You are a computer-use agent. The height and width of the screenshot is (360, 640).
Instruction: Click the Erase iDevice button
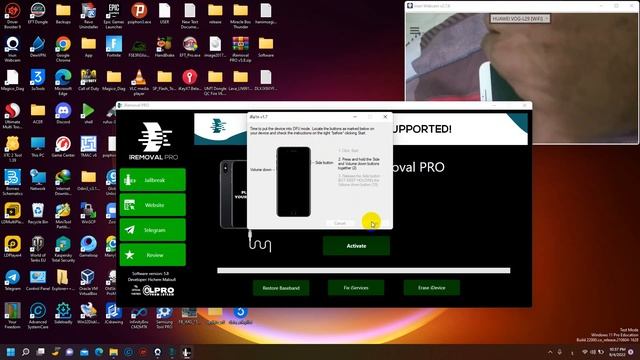click(x=431, y=288)
